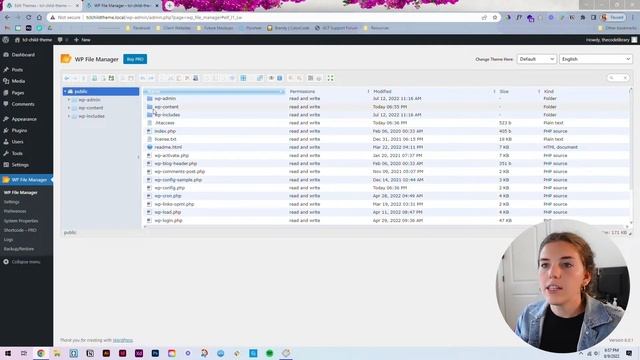Click the select all grid toolbar icon
Viewport: 640px width, 360px height.
coord(243,78)
